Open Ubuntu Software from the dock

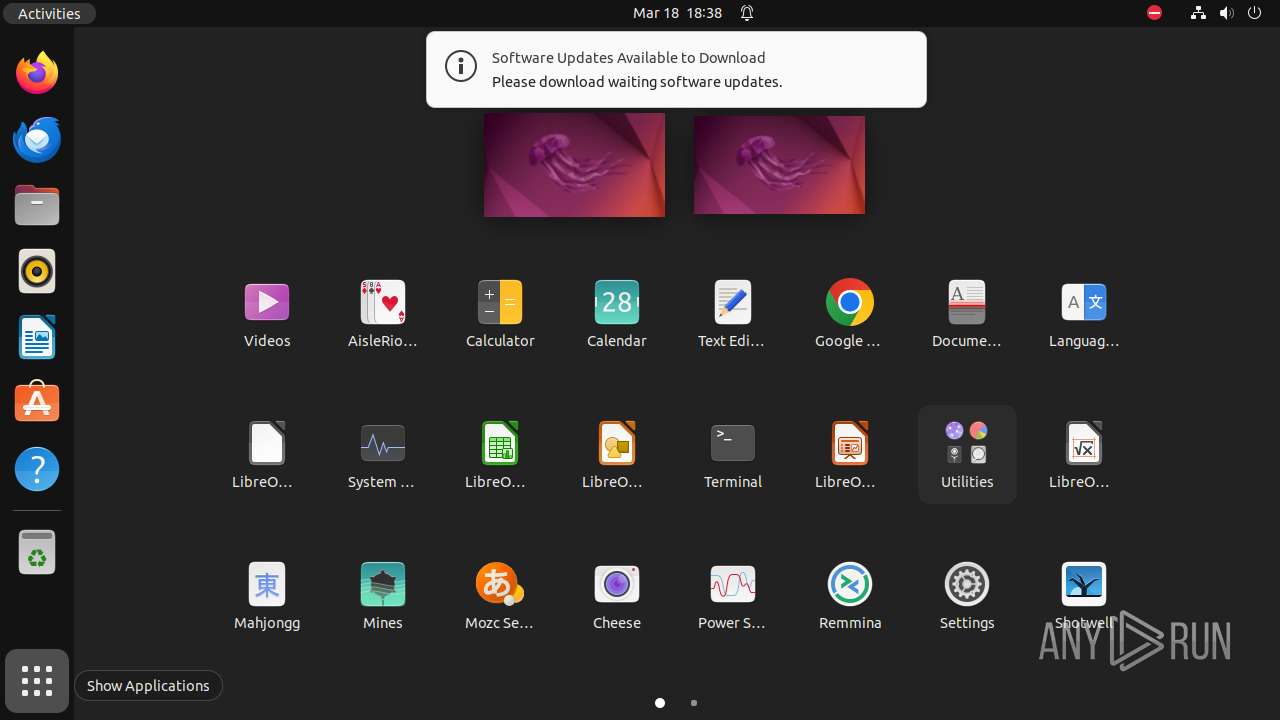click(37, 403)
